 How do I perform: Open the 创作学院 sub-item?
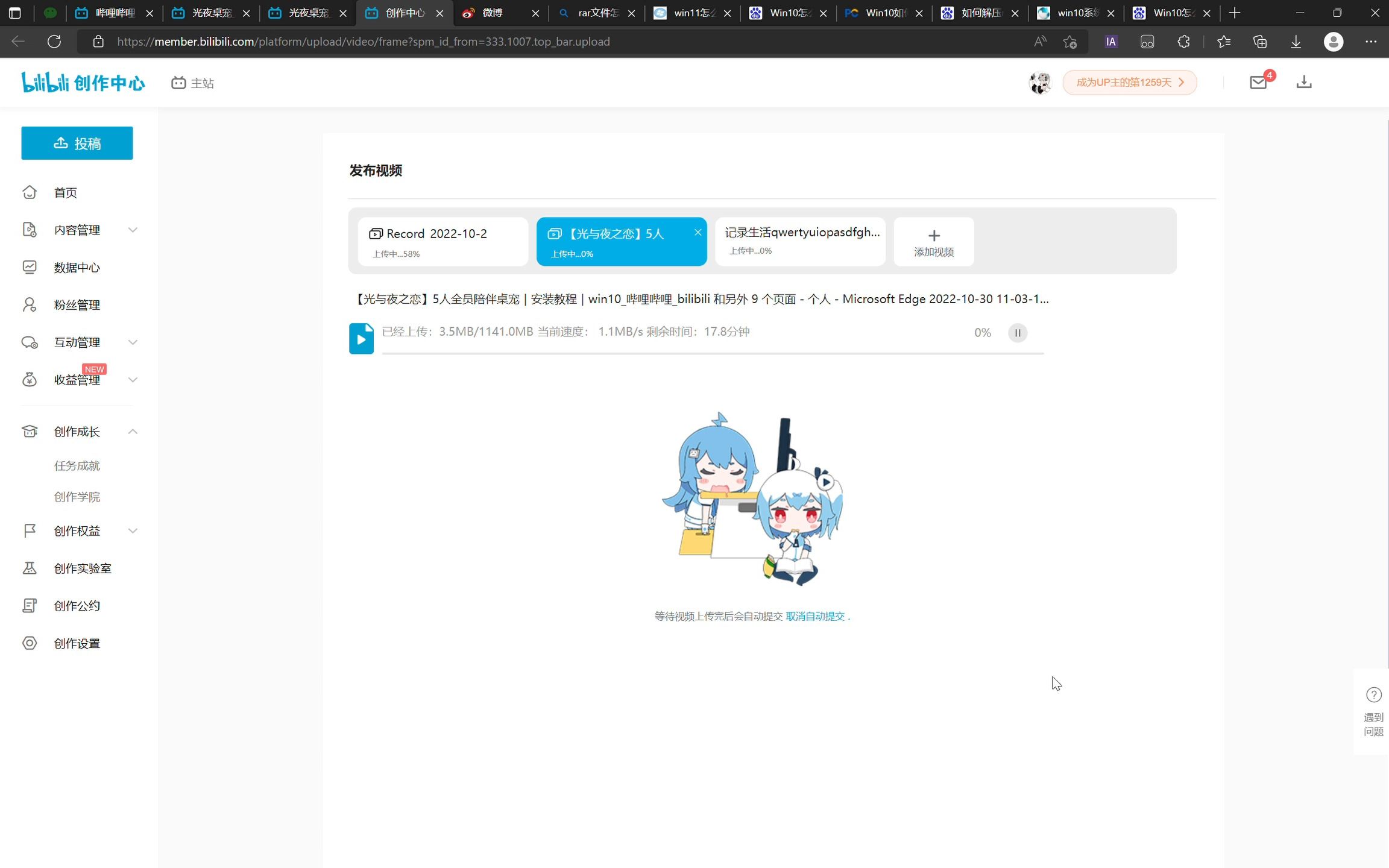click(77, 497)
